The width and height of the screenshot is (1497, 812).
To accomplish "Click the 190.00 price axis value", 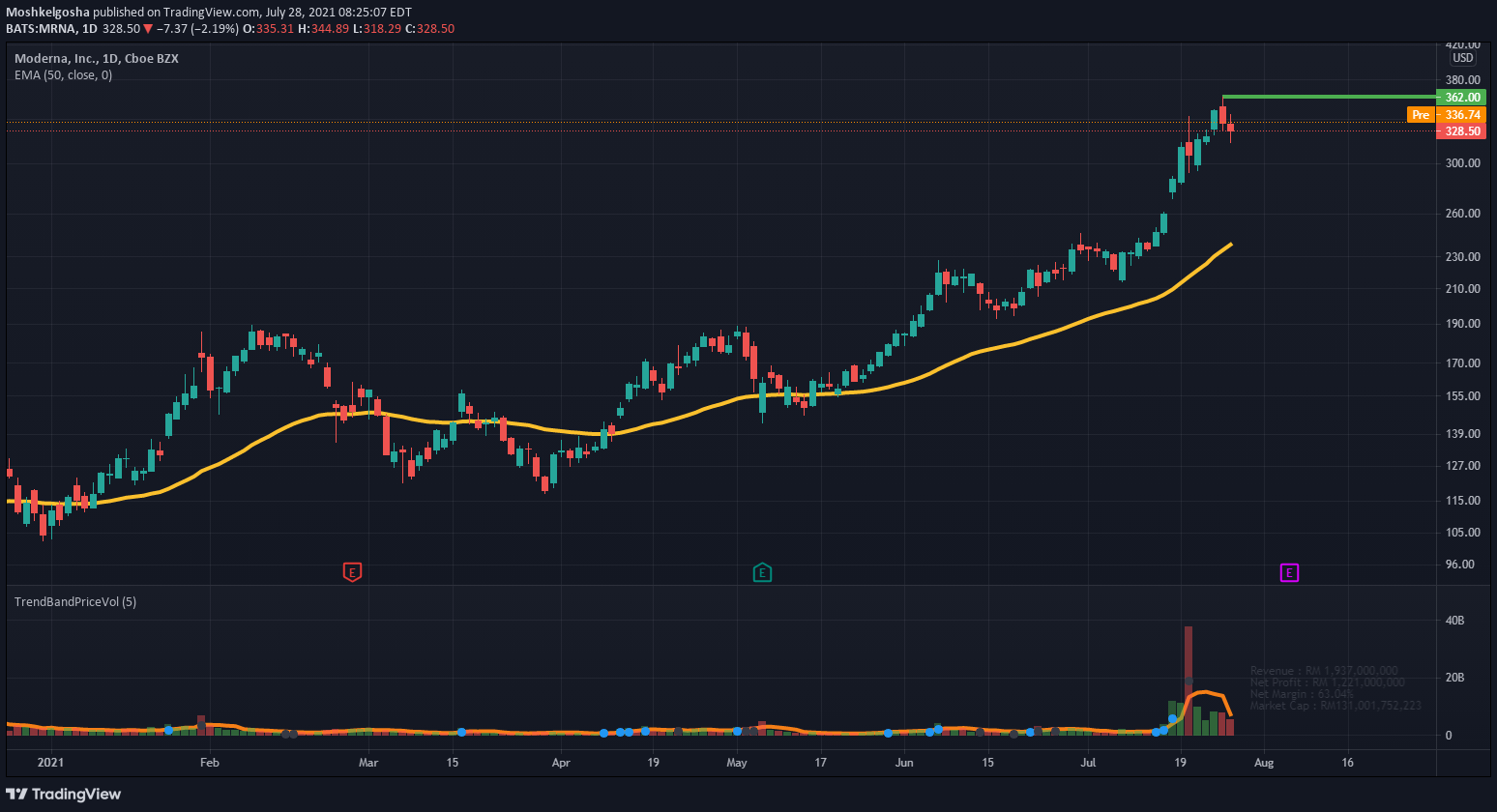I will [1463, 324].
